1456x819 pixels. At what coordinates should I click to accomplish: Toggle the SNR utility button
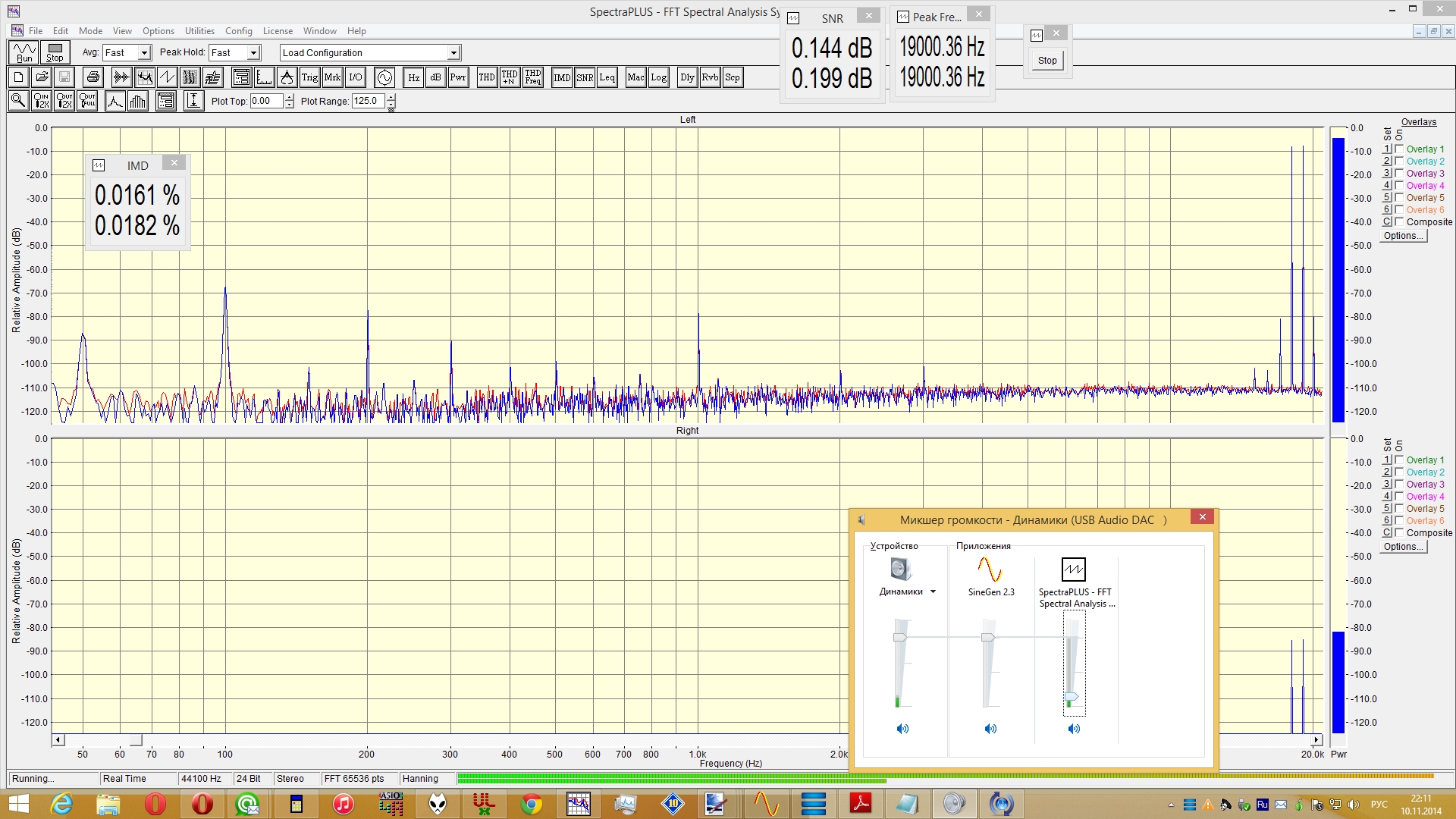tap(585, 77)
